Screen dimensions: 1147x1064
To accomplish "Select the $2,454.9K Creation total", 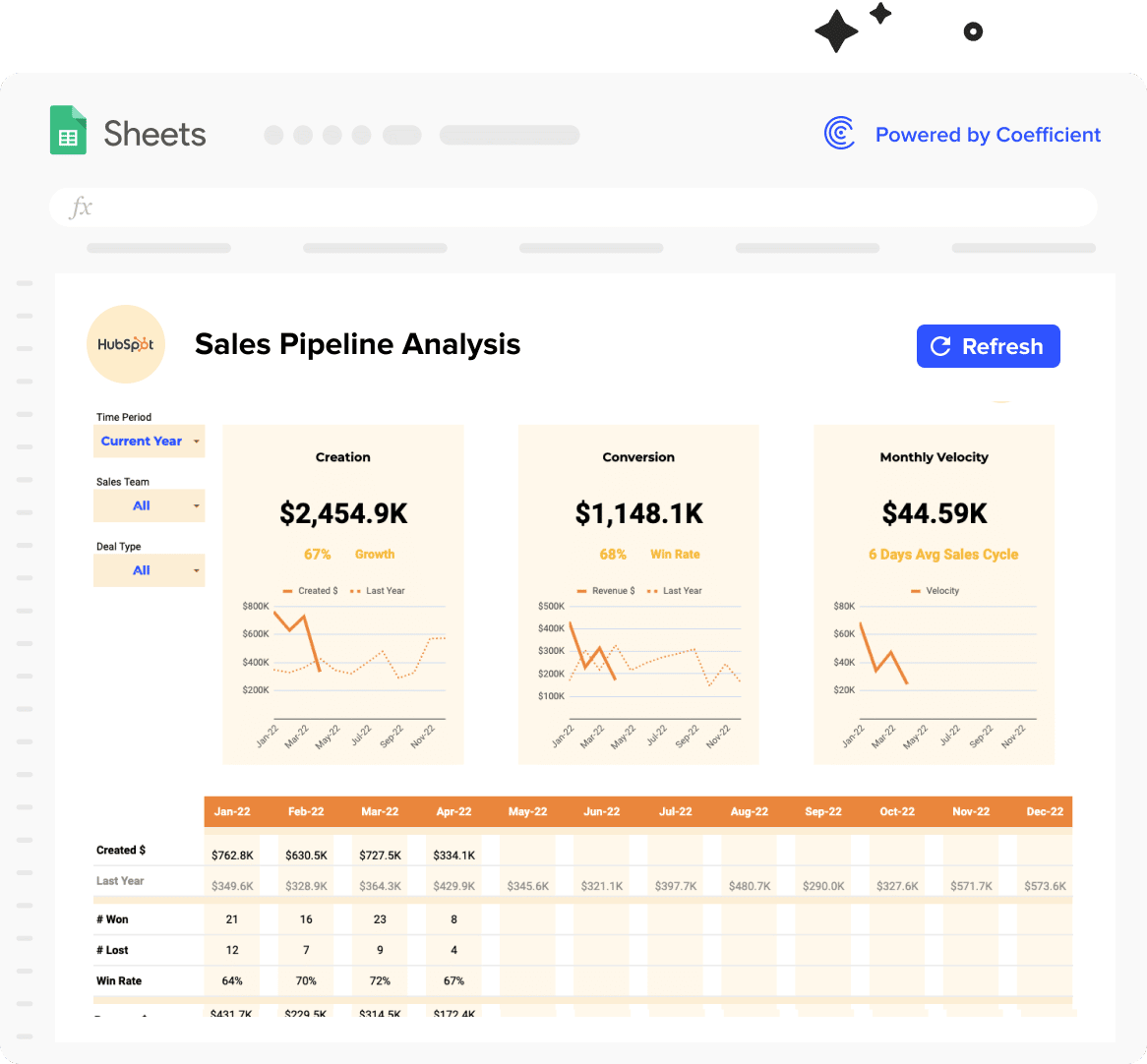I will [343, 513].
